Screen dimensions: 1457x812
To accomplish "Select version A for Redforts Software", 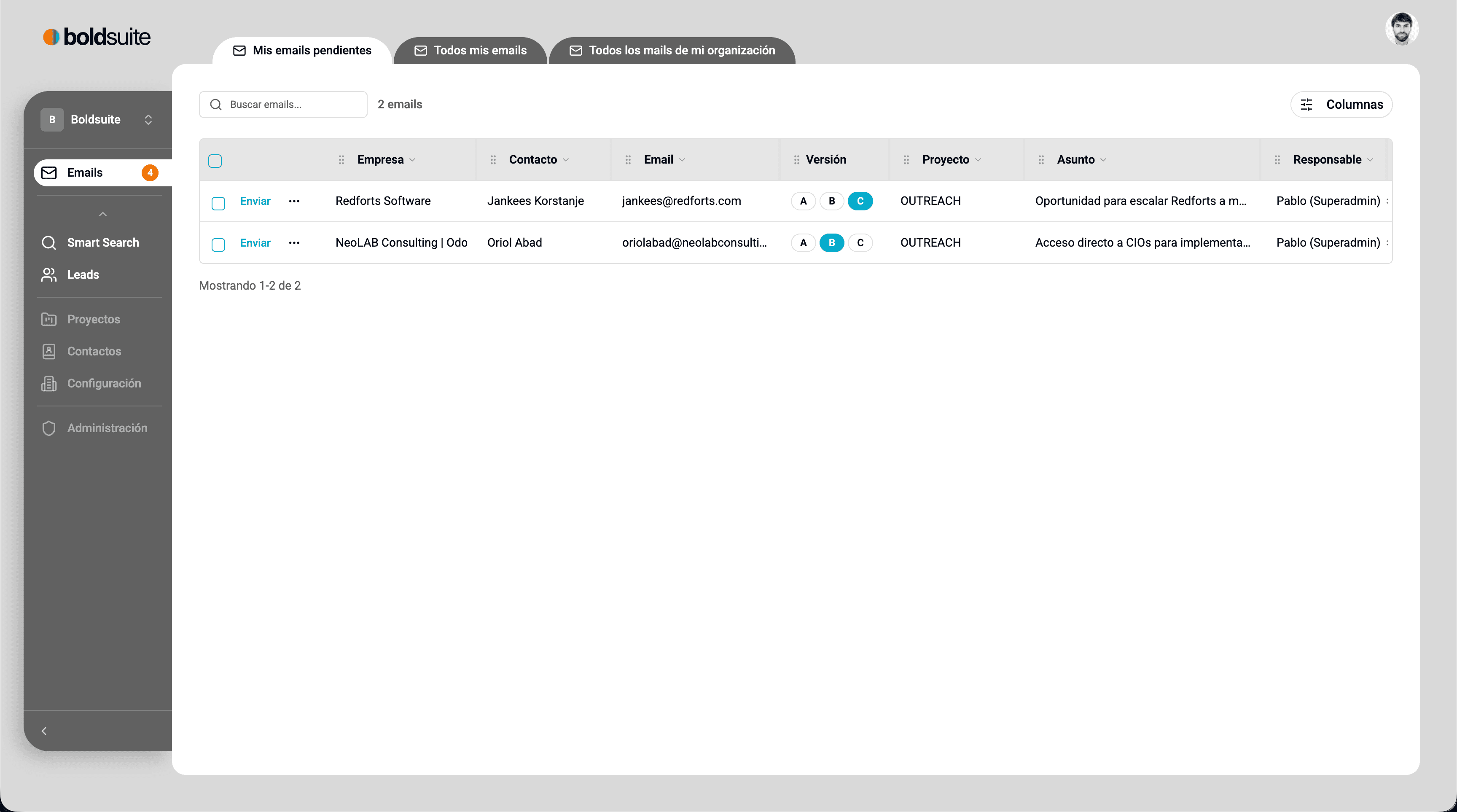I will [x=803, y=201].
